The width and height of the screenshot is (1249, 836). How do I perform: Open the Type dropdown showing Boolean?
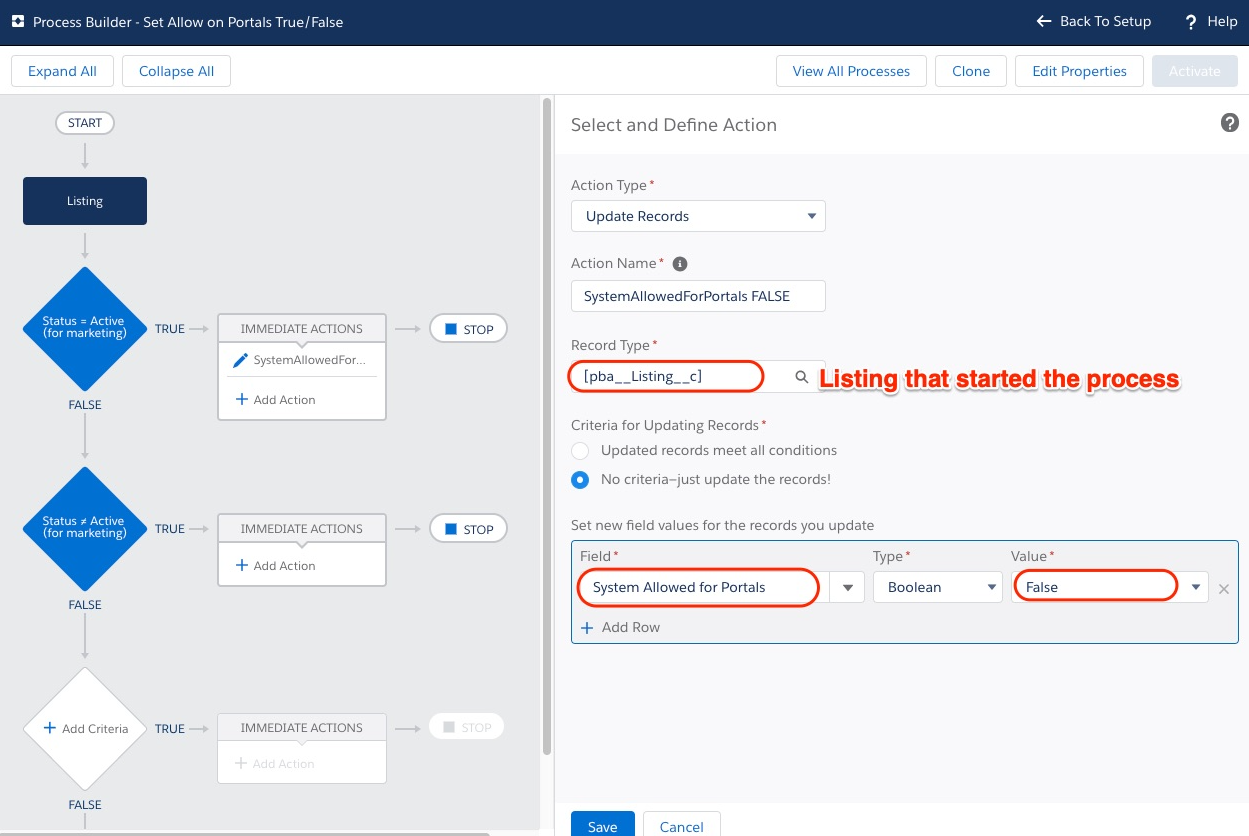937,587
